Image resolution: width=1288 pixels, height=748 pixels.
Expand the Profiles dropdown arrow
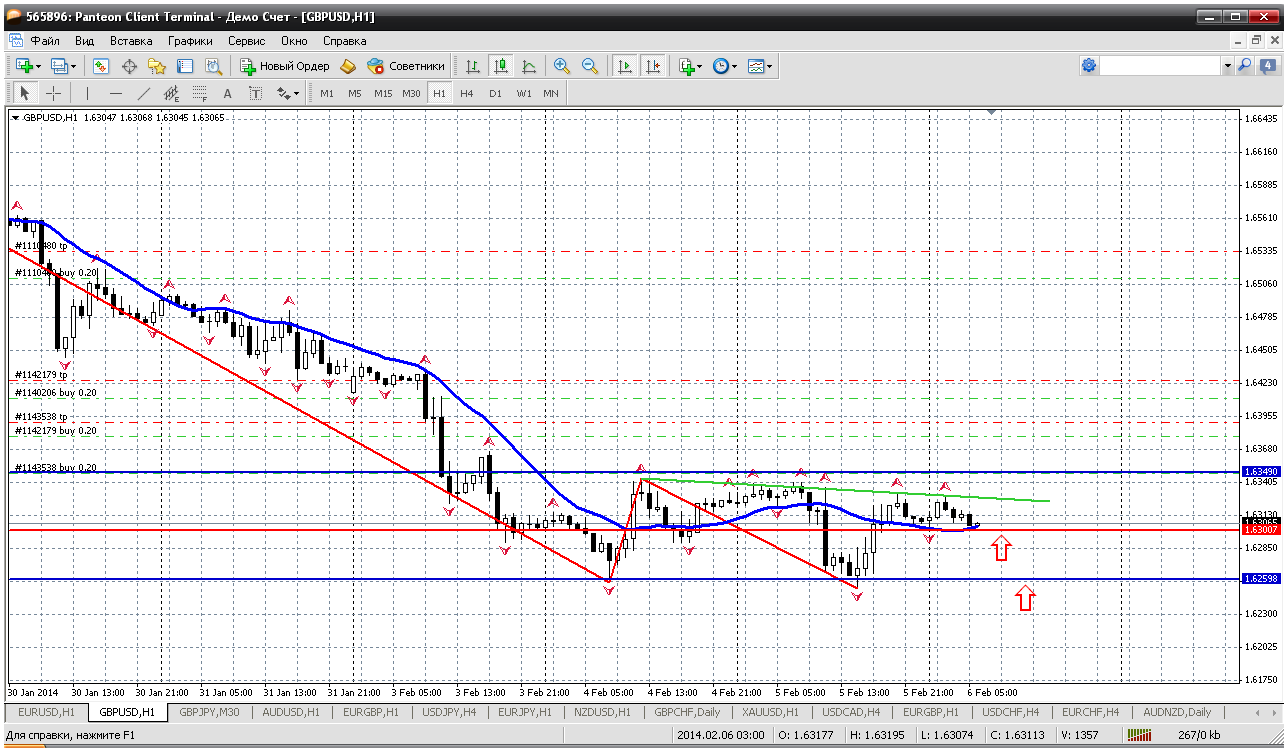(74, 66)
